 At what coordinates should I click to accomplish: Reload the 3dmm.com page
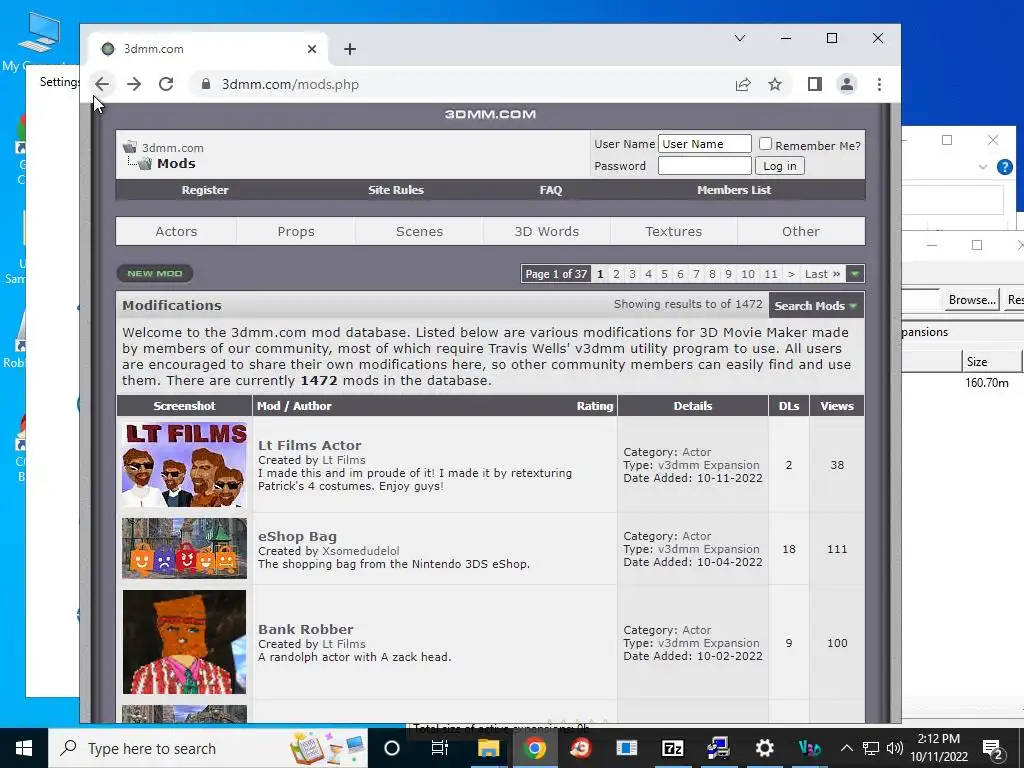166,84
